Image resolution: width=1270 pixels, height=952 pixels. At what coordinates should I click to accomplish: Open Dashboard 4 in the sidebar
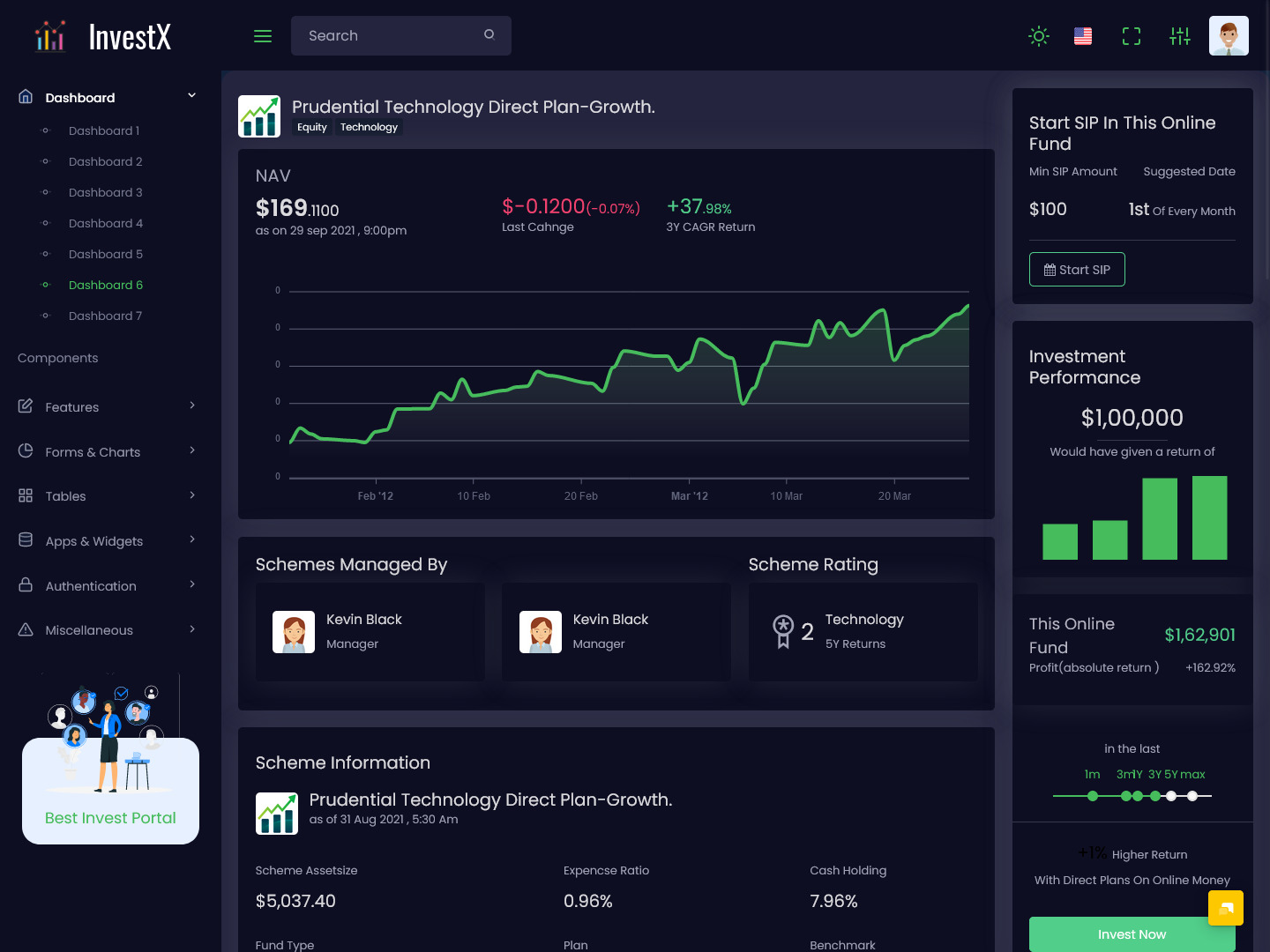106,223
